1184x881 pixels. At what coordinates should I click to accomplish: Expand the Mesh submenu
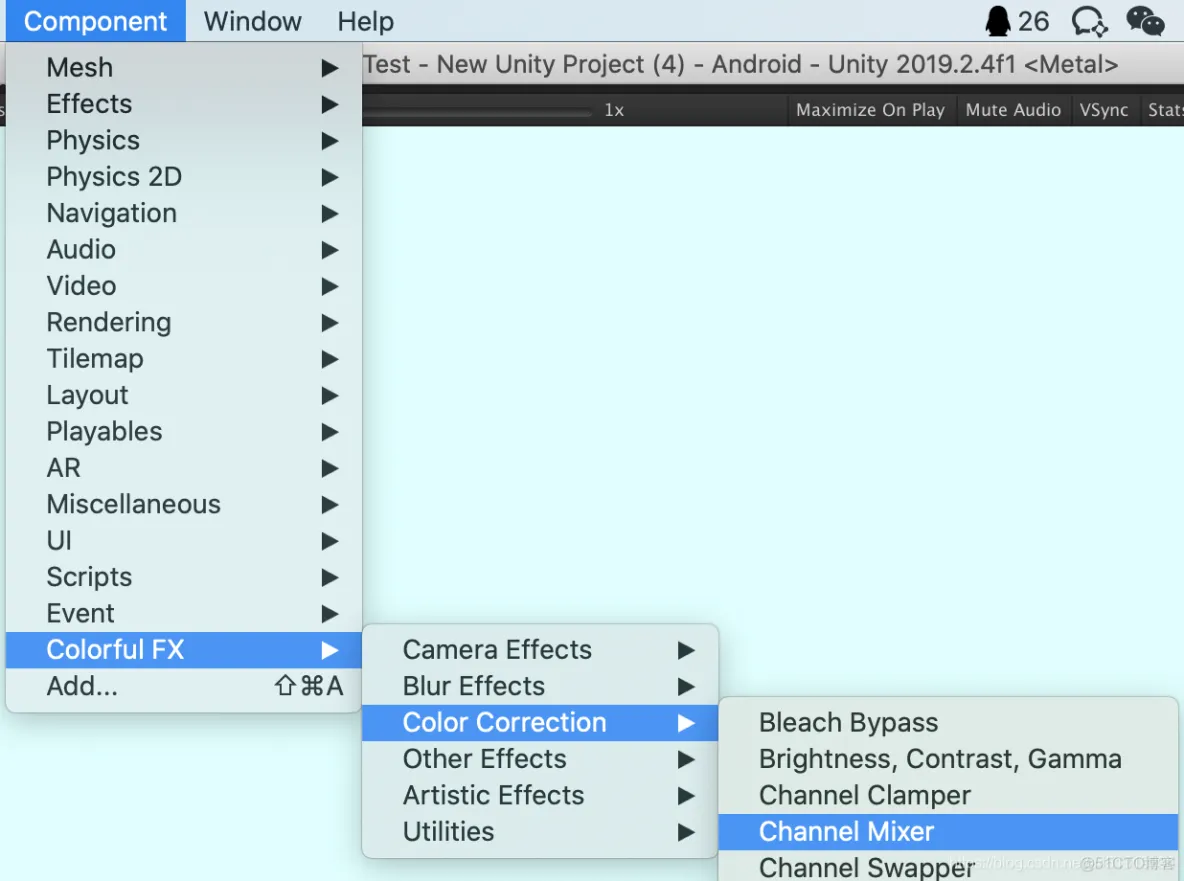click(x=183, y=67)
